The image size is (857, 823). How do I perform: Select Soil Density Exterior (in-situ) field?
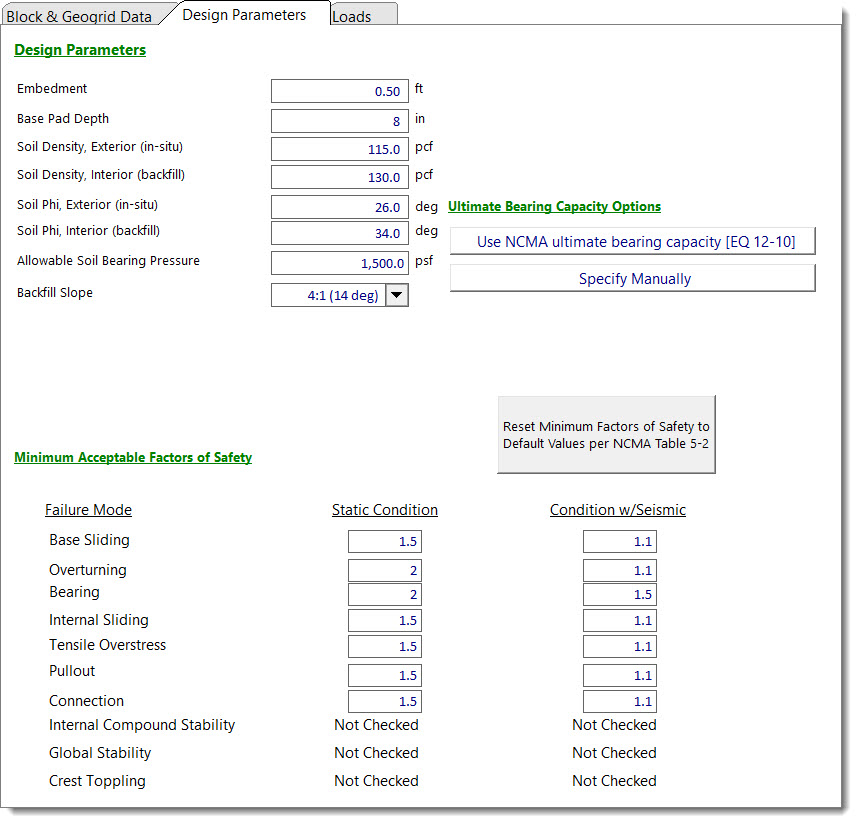(339, 149)
